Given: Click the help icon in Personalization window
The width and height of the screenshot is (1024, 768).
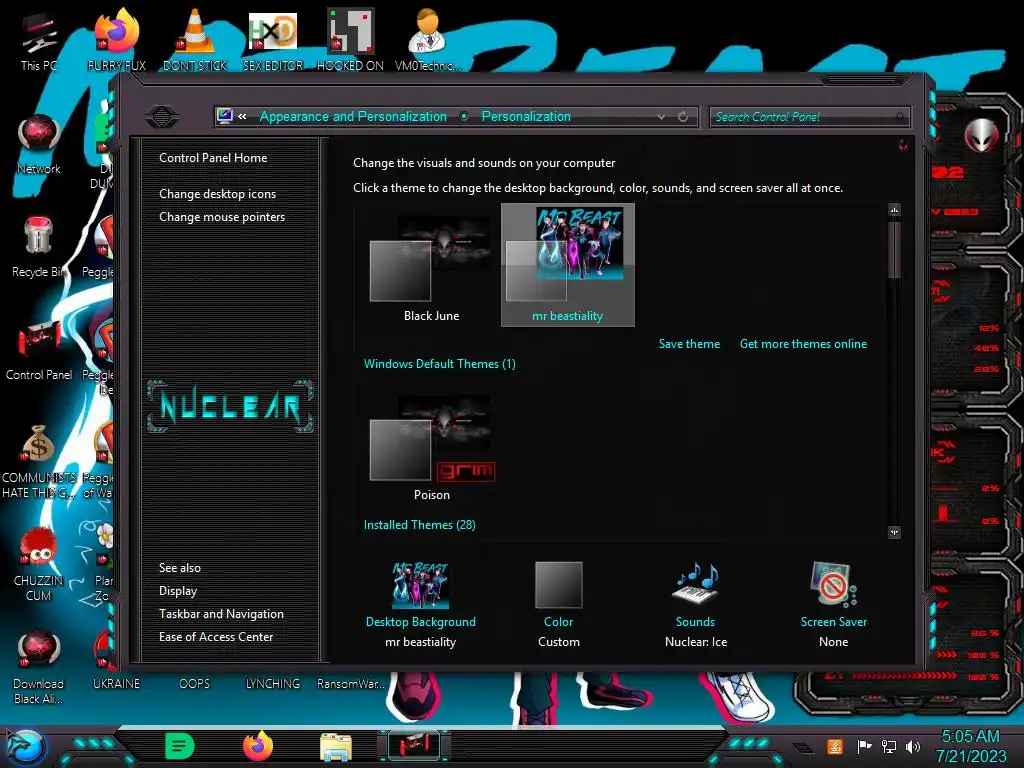Looking at the screenshot, I should 903,146.
